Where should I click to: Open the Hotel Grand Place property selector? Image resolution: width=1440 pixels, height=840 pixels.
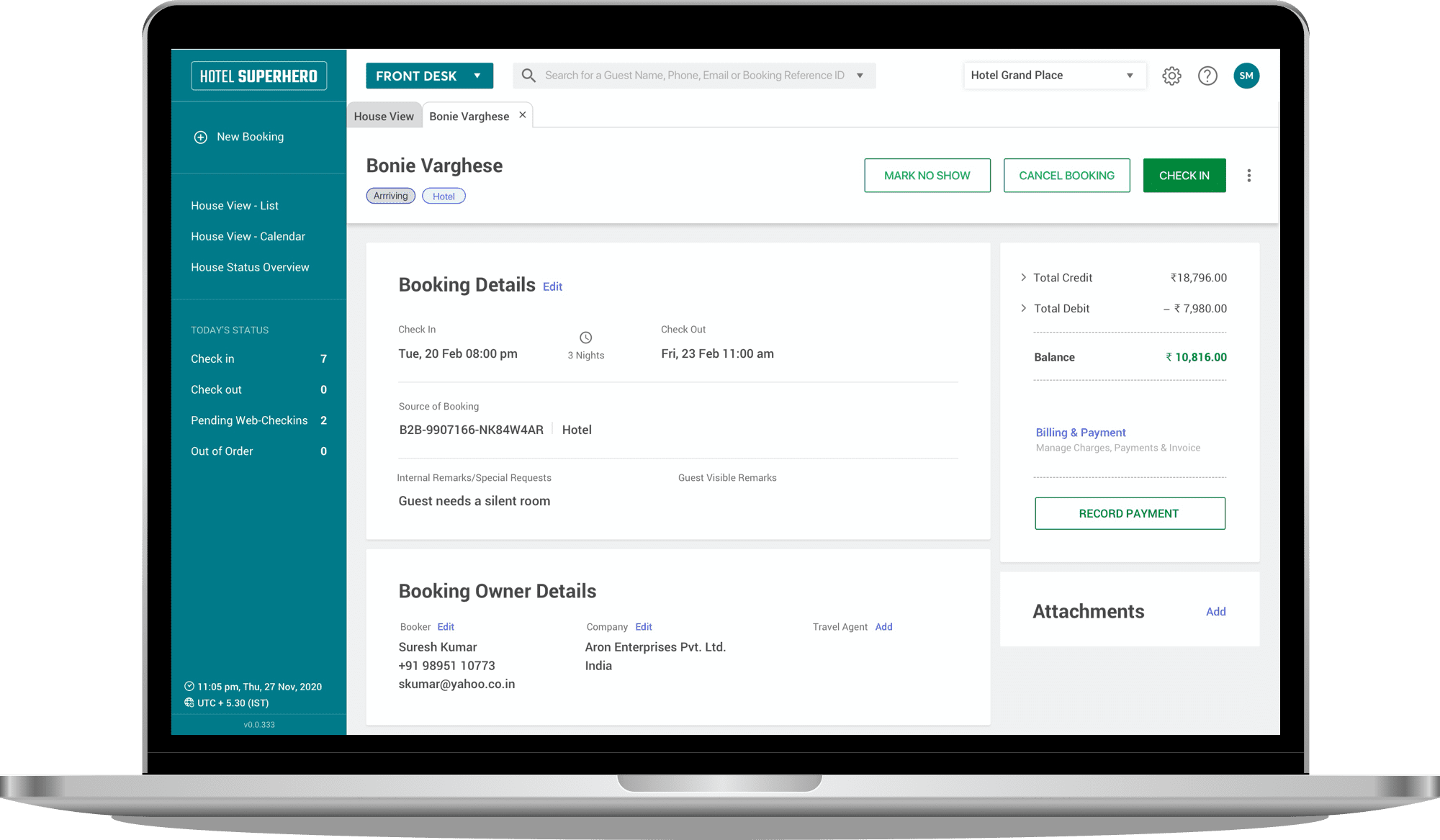(x=1054, y=76)
